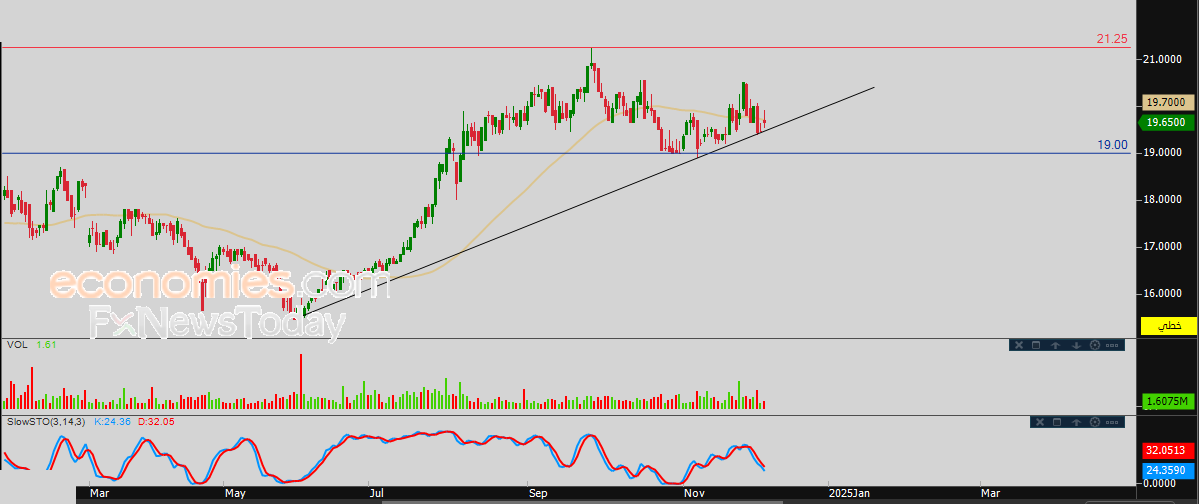Click the 18.0000 price axis label

pyautogui.click(x=1162, y=200)
